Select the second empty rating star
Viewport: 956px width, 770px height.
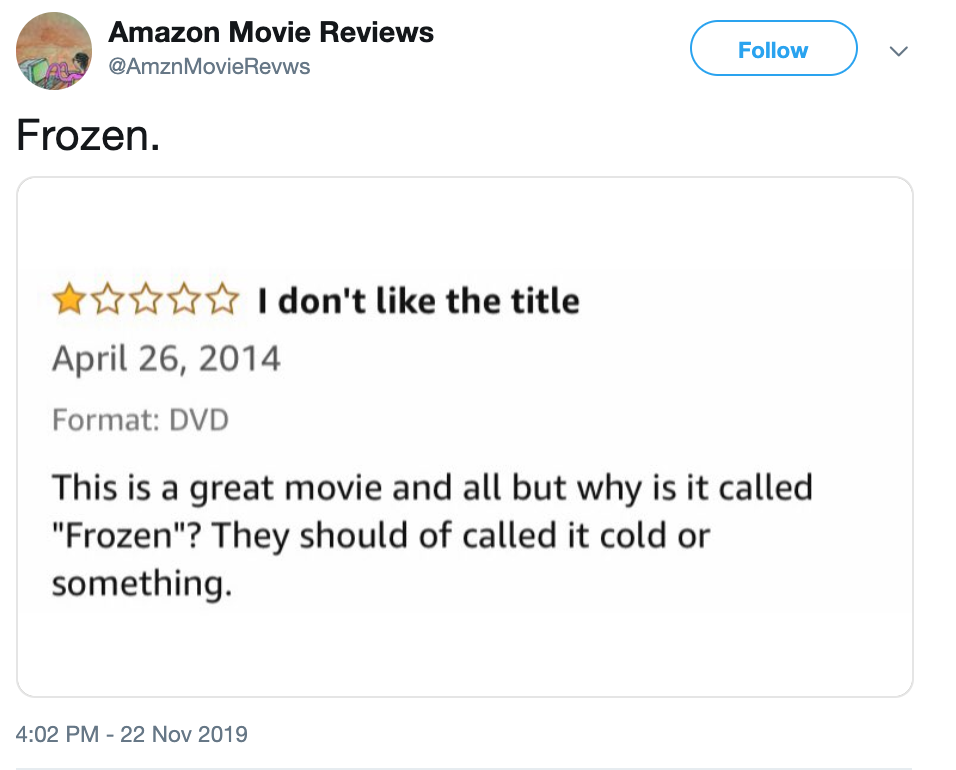107,299
